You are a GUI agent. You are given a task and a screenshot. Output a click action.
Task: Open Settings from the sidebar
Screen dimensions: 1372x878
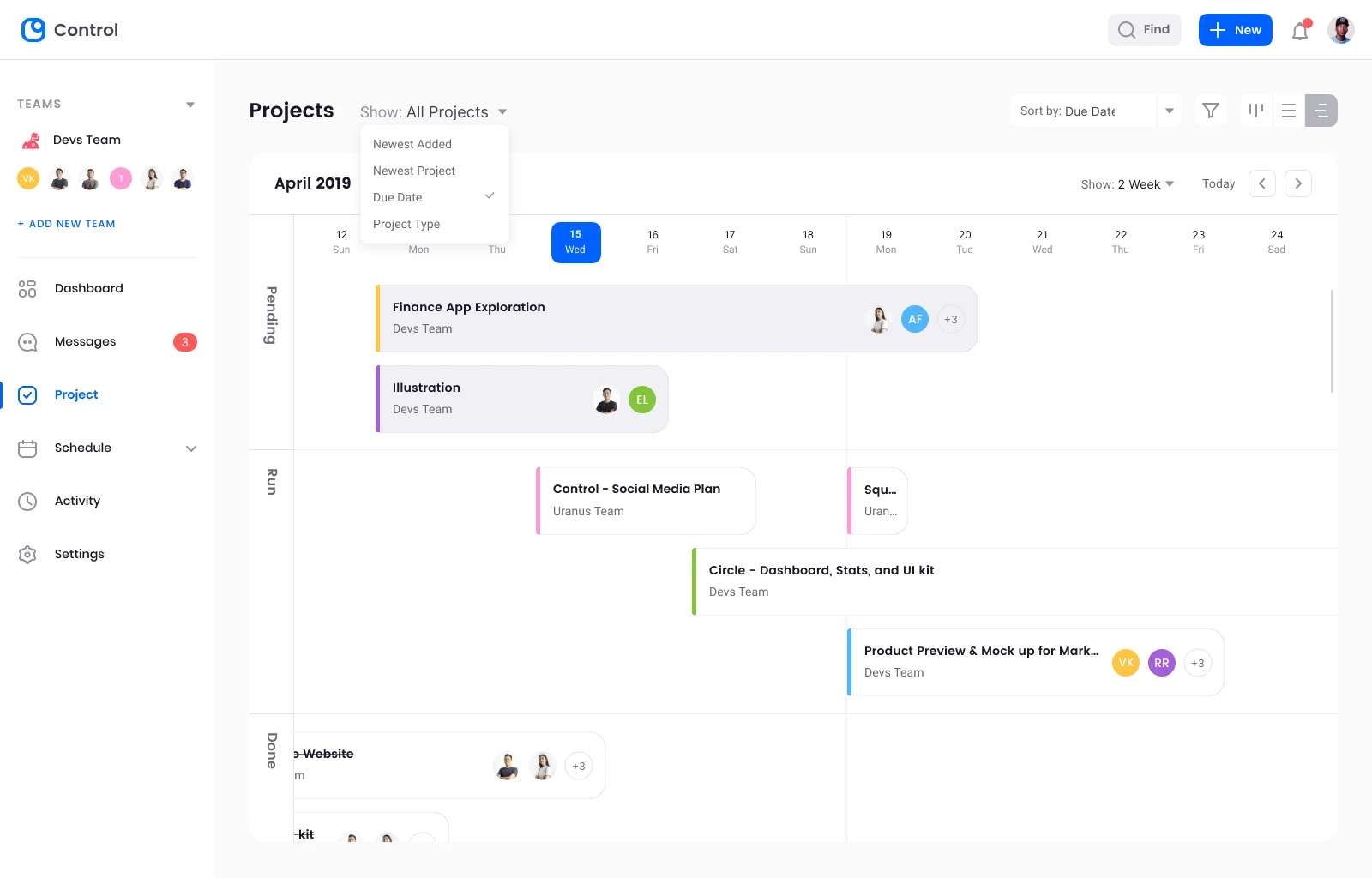pyautogui.click(x=79, y=554)
